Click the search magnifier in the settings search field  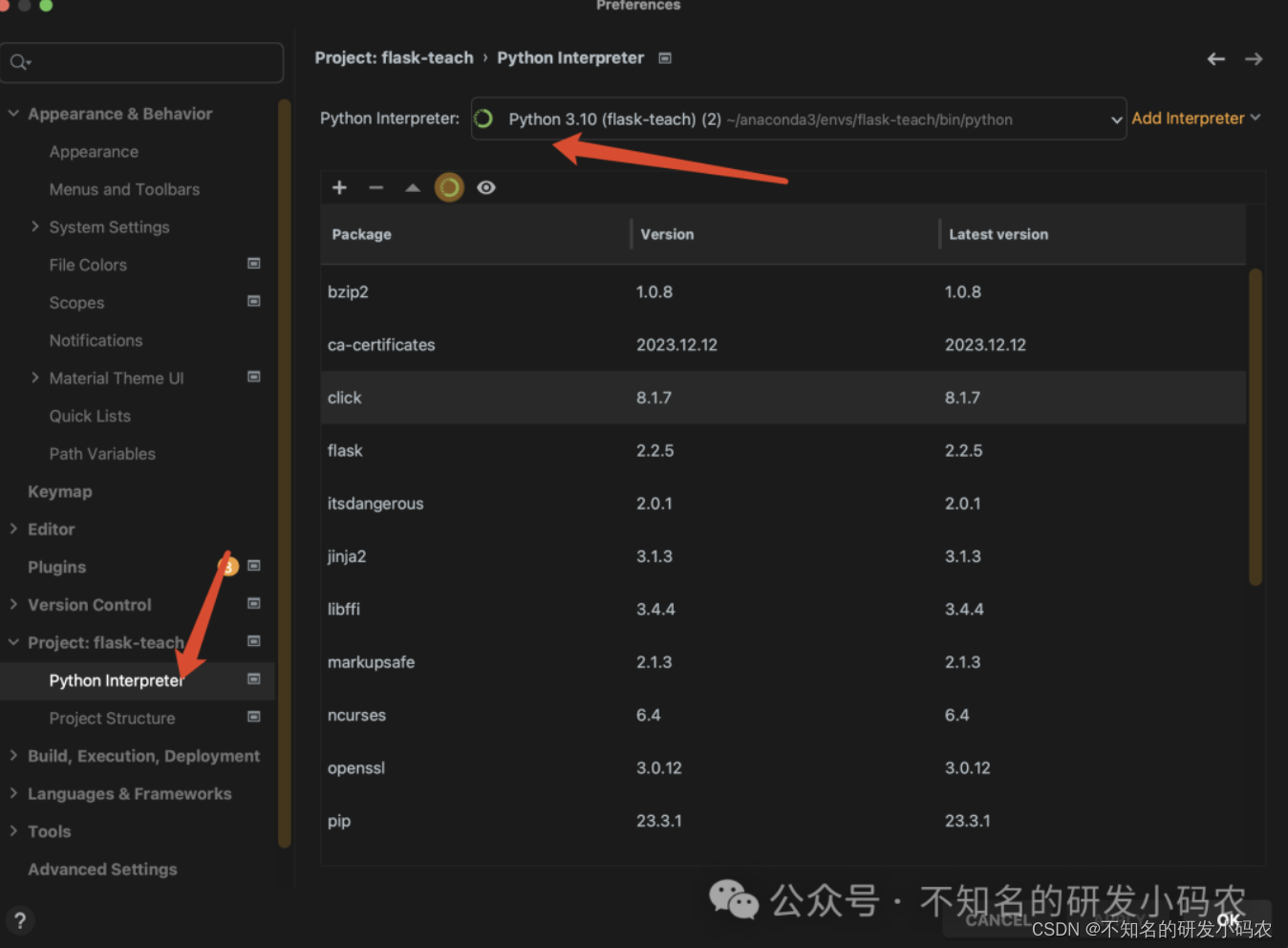tap(19, 61)
